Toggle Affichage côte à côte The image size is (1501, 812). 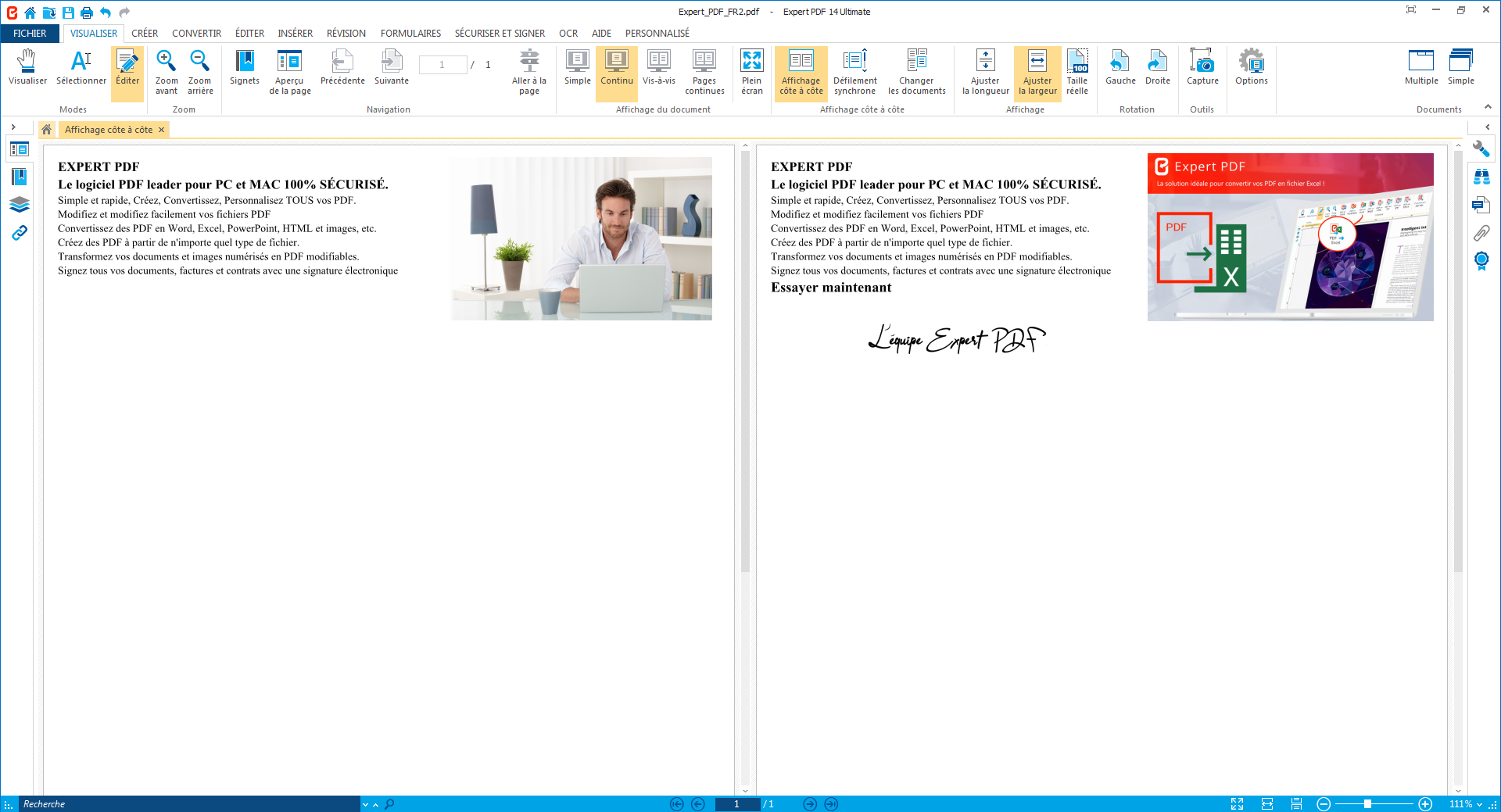pyautogui.click(x=801, y=73)
